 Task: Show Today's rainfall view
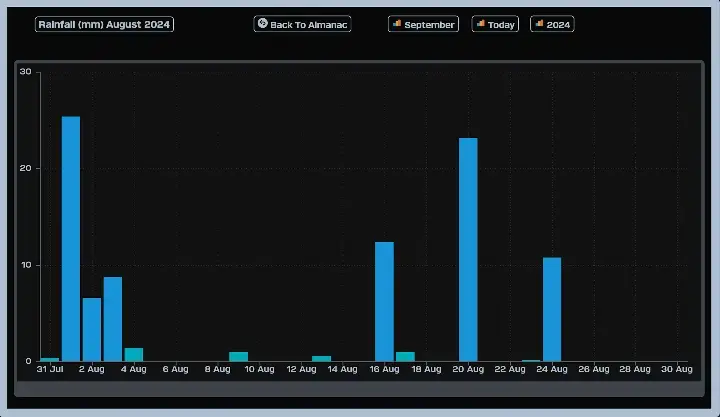[x=495, y=24]
